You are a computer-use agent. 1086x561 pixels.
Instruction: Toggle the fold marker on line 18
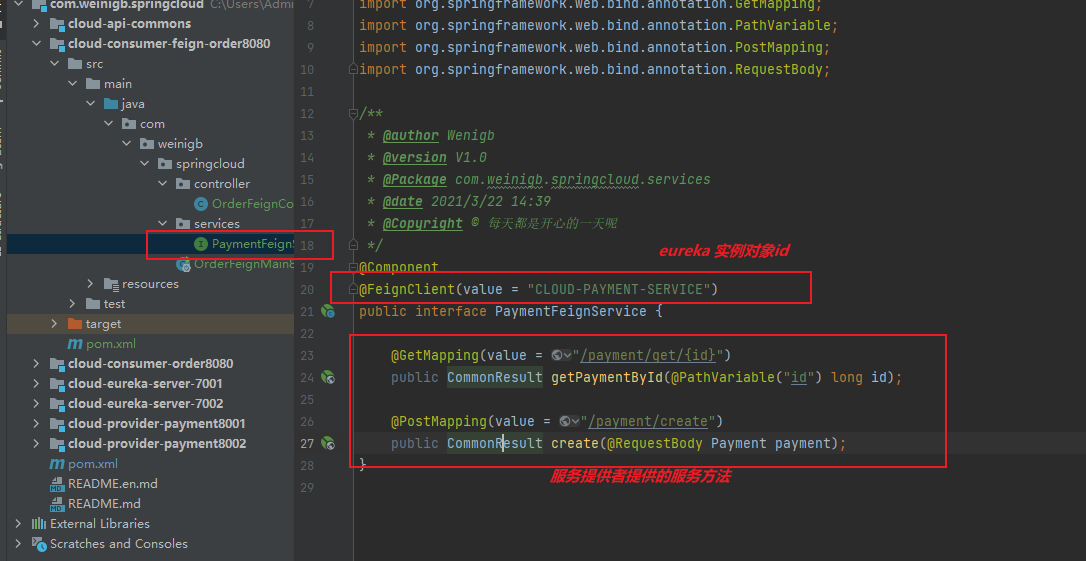tap(353, 245)
